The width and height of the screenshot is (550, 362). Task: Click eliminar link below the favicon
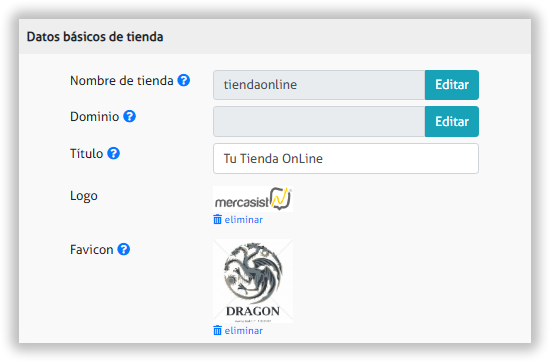pyautogui.click(x=243, y=330)
